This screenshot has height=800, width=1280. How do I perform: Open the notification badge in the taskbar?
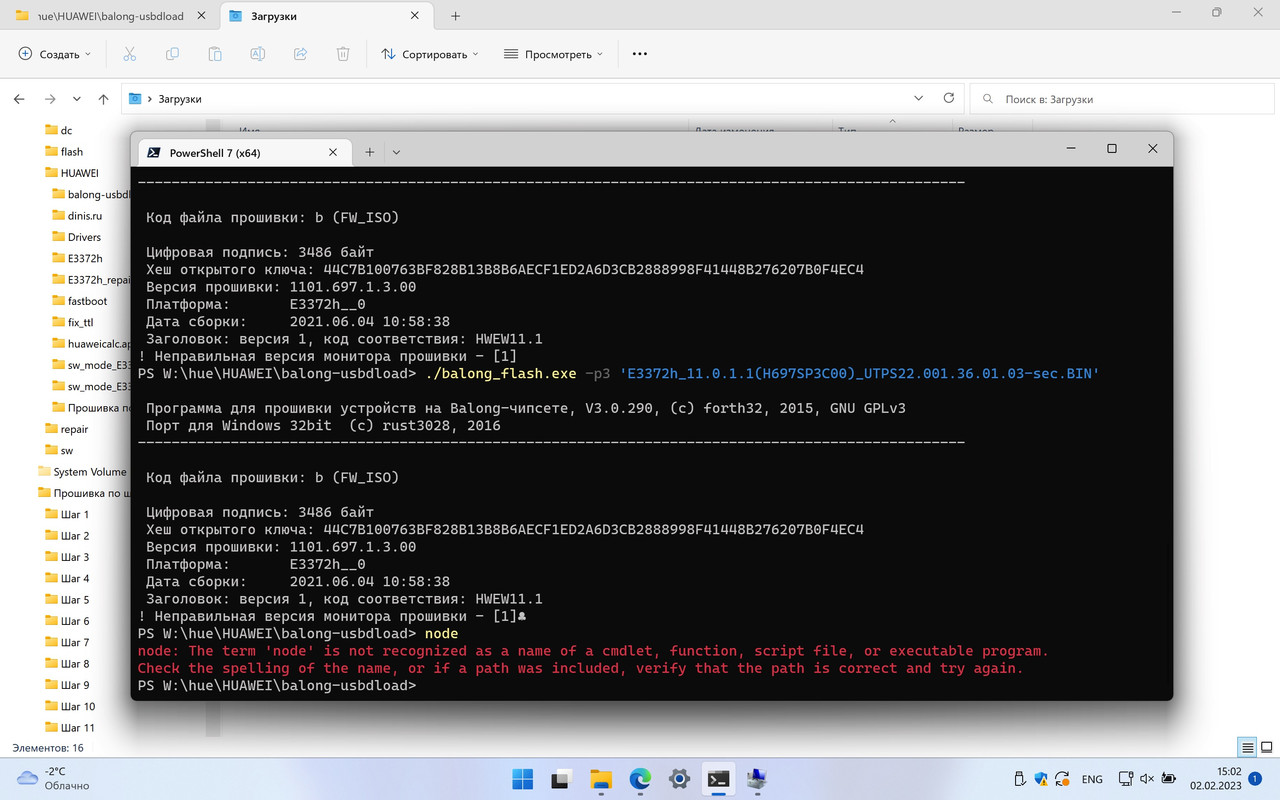[1255, 779]
